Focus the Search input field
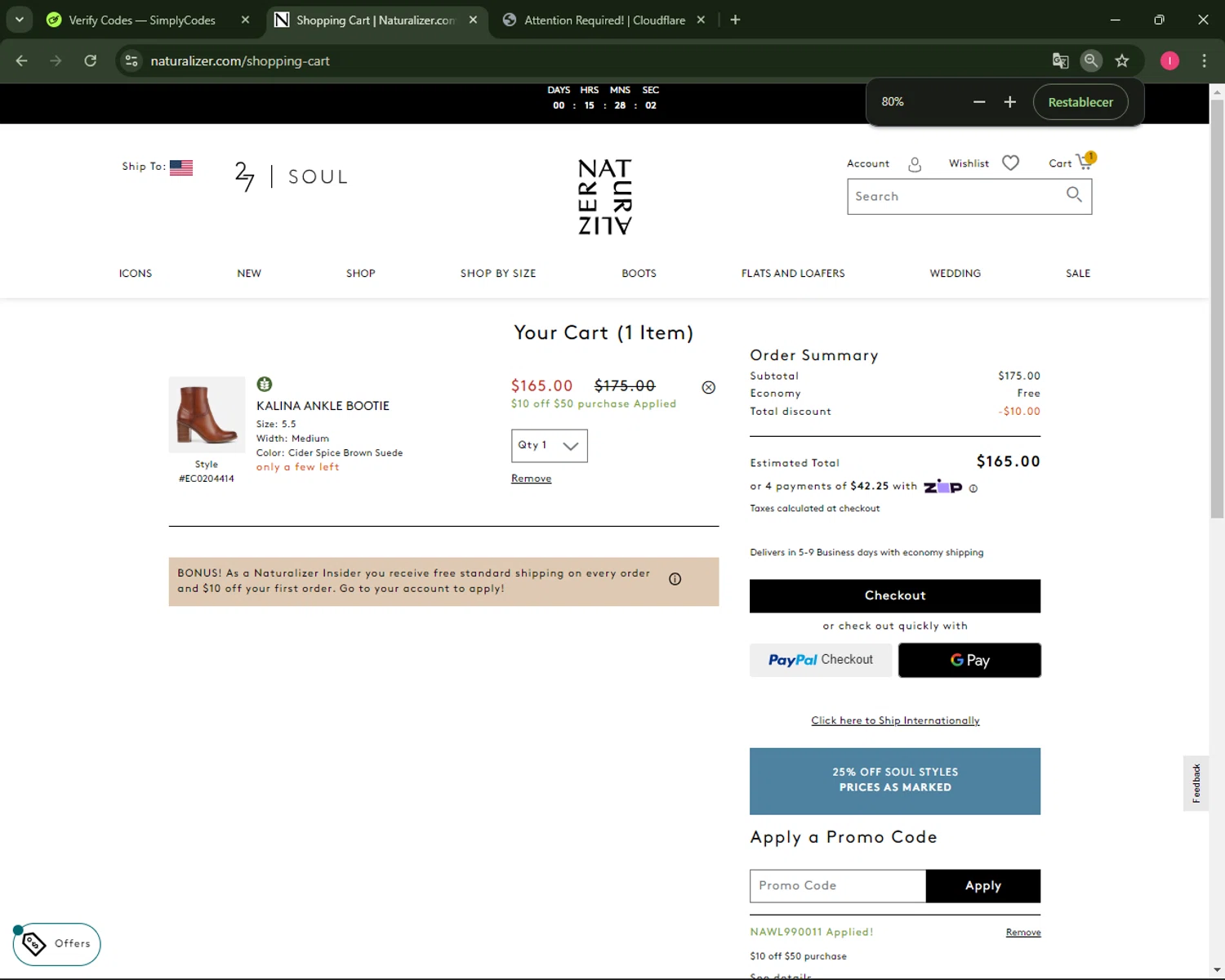Screen dimensions: 1225x980 pyautogui.click(x=955, y=197)
